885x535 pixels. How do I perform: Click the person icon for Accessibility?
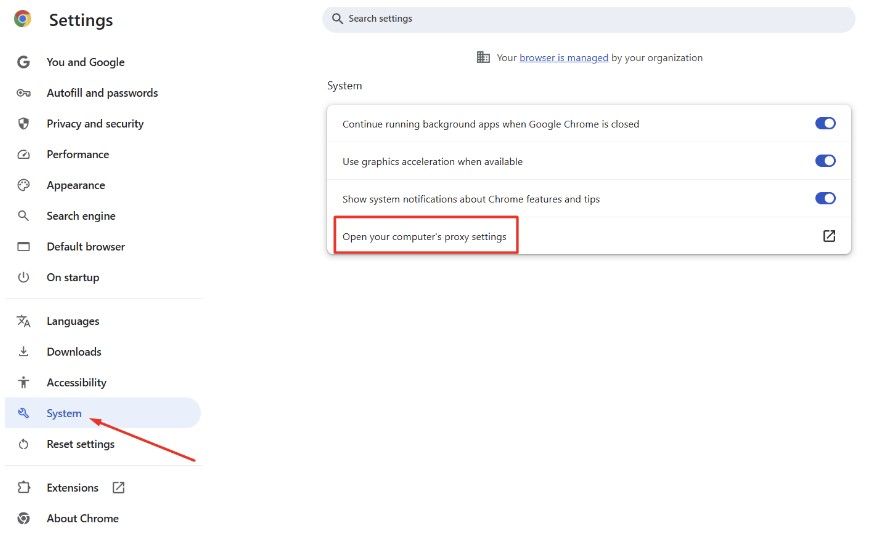(23, 382)
